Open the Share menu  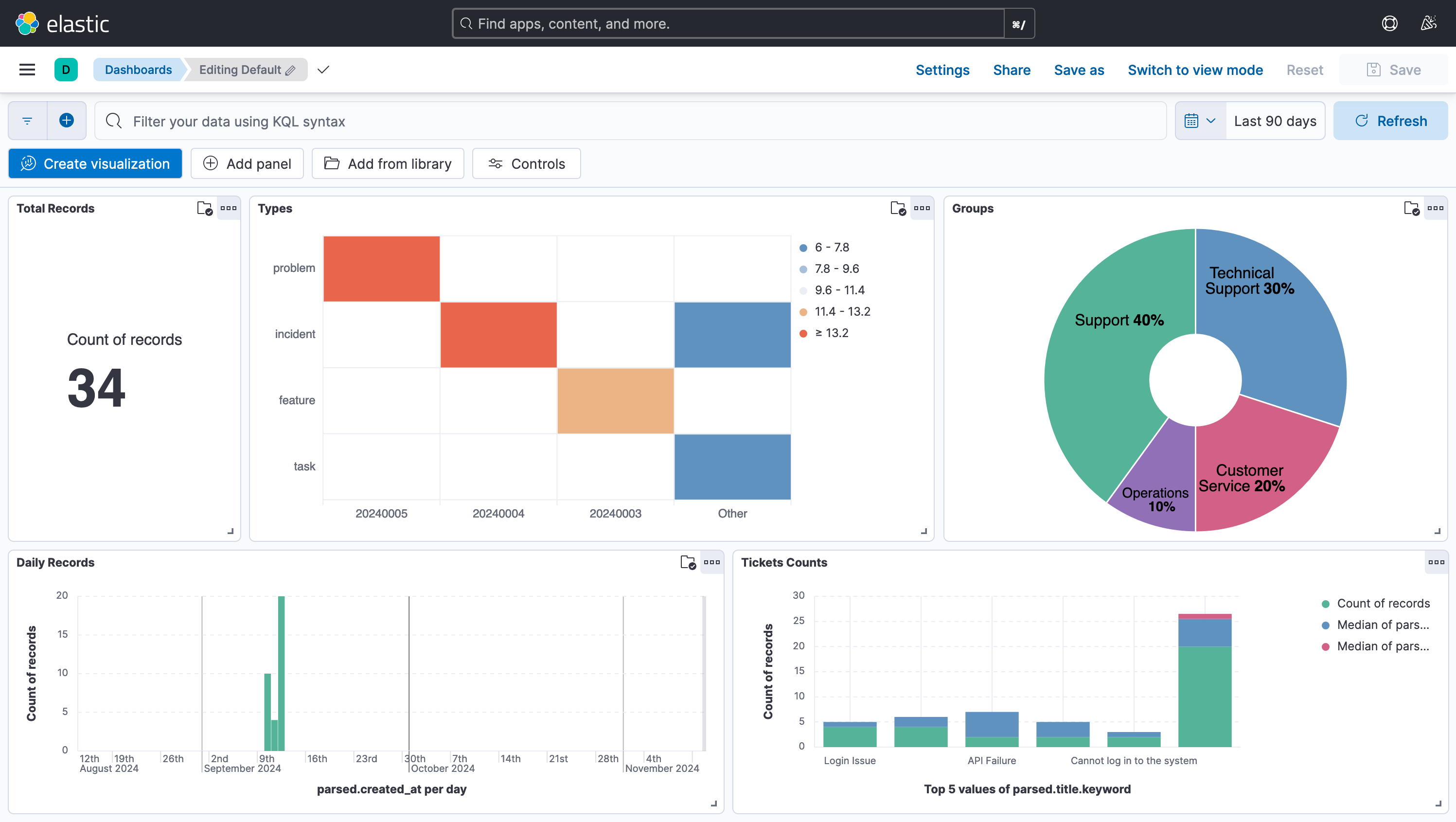coord(1012,70)
